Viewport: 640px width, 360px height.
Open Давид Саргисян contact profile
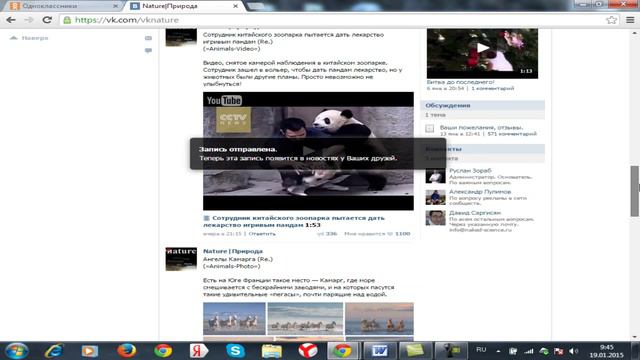click(x=475, y=213)
